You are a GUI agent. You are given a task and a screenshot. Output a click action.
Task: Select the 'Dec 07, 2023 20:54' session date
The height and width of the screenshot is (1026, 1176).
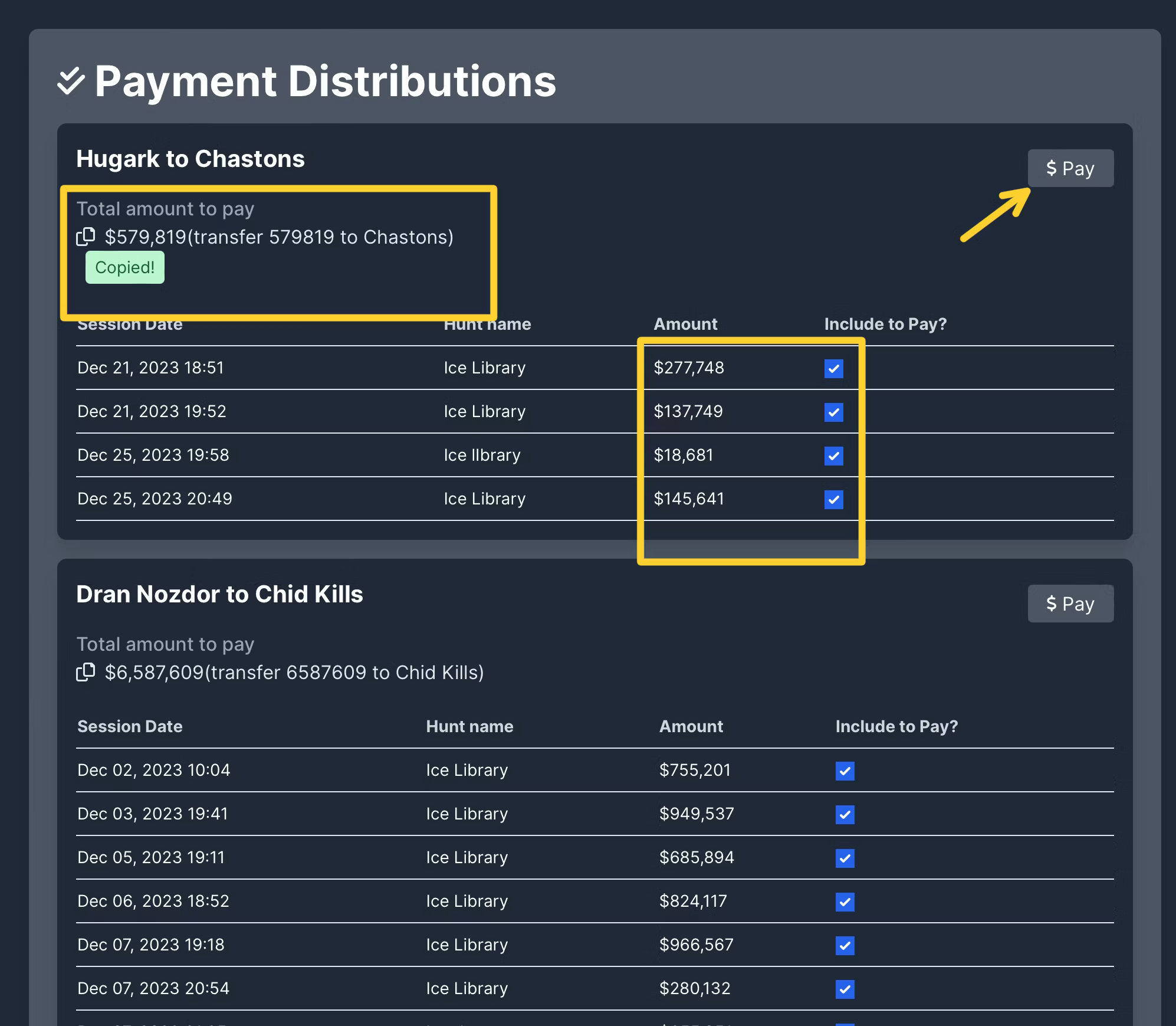click(153, 988)
